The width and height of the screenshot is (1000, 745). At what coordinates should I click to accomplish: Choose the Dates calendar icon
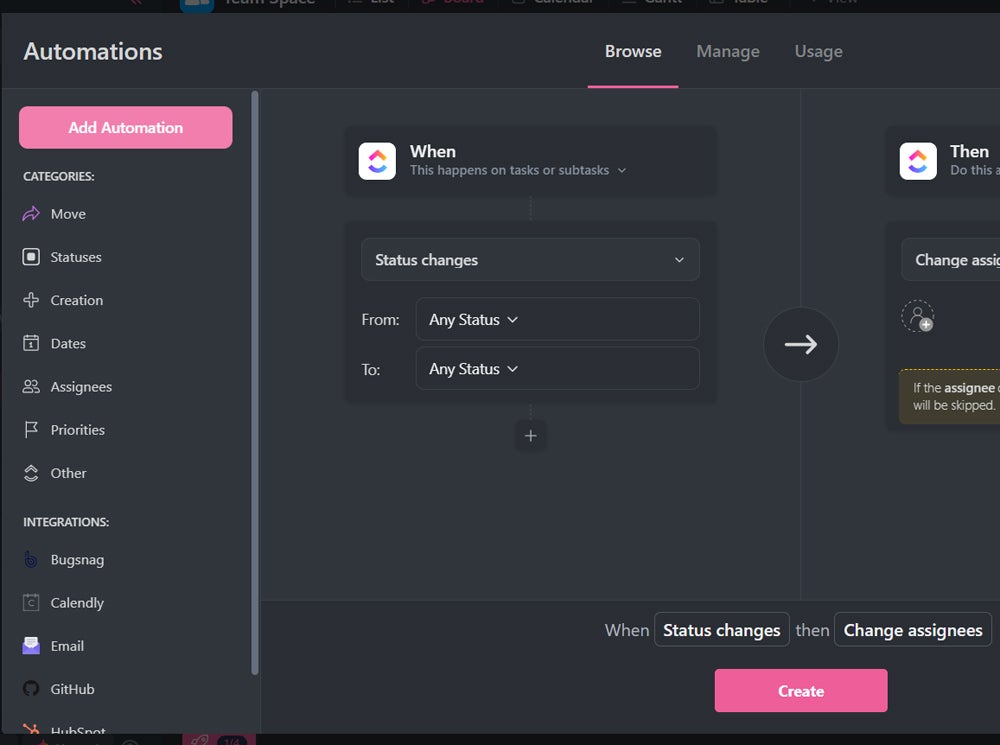coord(31,343)
